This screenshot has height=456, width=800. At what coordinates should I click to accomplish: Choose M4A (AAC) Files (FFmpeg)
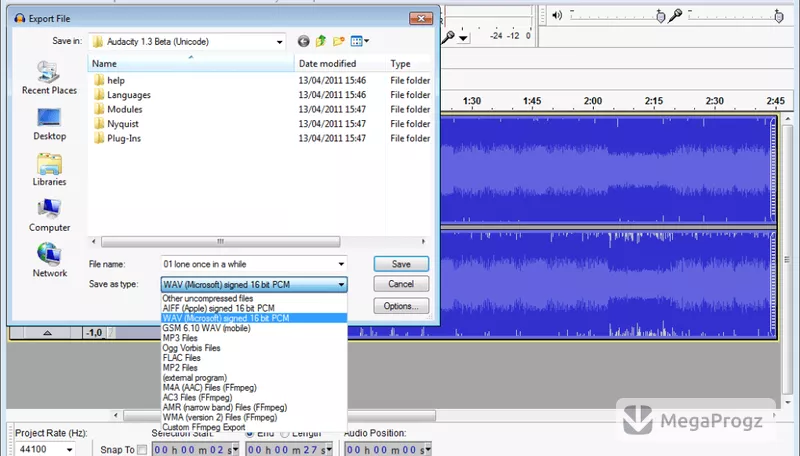point(254,388)
